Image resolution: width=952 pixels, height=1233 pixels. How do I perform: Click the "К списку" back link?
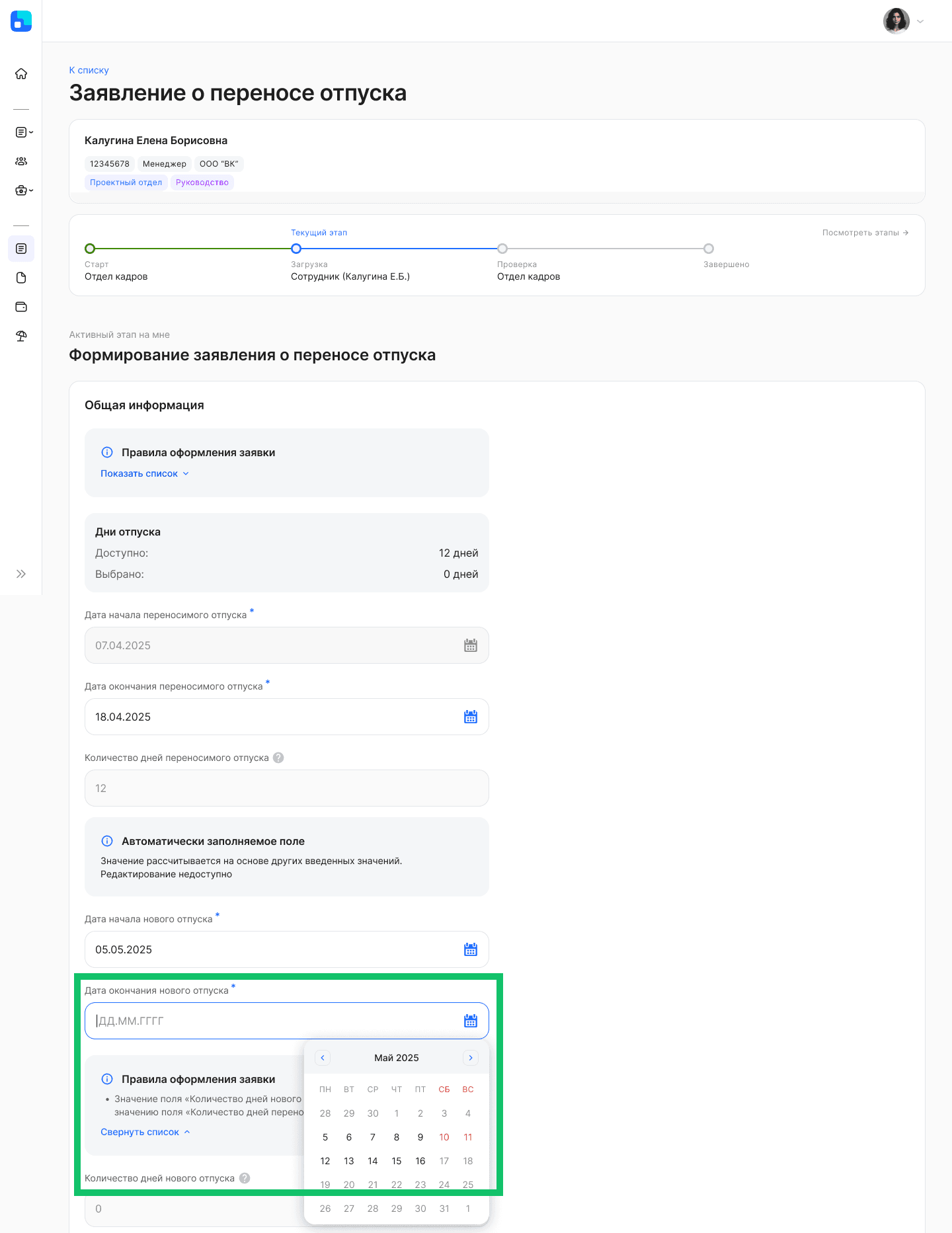tap(89, 70)
